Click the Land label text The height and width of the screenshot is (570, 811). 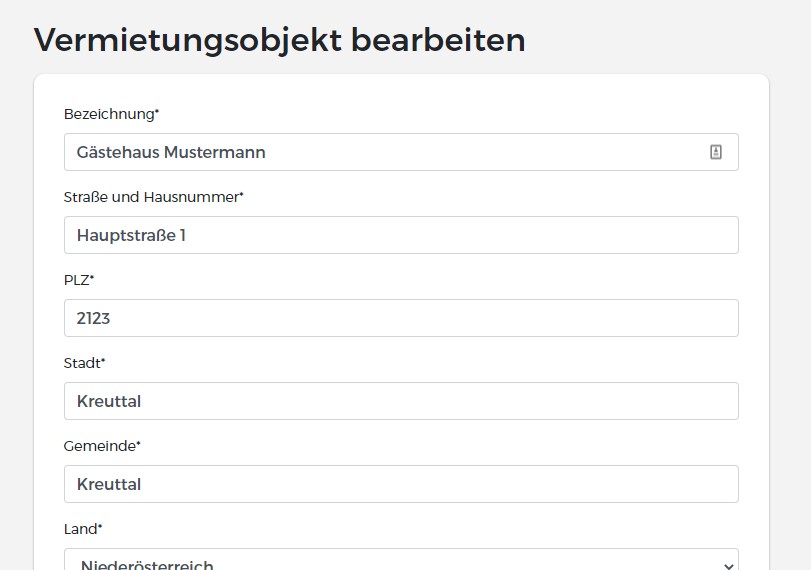point(83,529)
